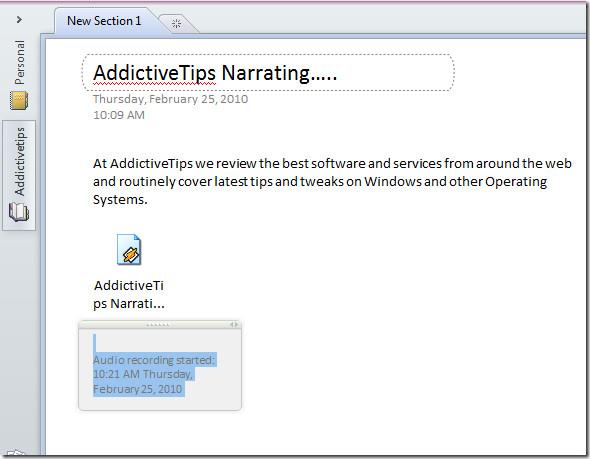The width and height of the screenshot is (590, 459).
Task: Click the text line ending Operating
Action: (320, 182)
